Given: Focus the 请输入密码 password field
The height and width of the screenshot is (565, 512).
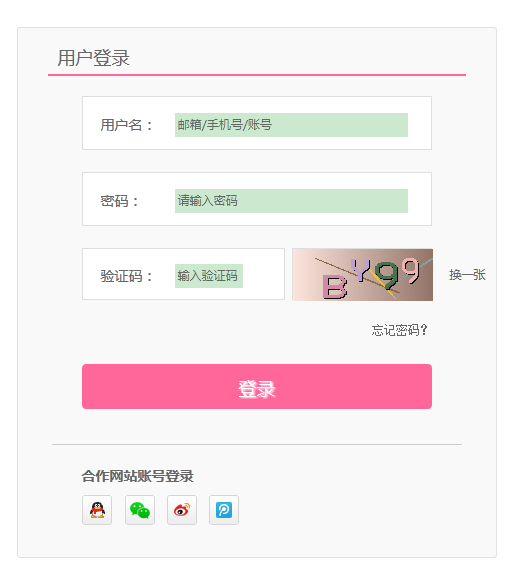Looking at the screenshot, I should [291, 201].
